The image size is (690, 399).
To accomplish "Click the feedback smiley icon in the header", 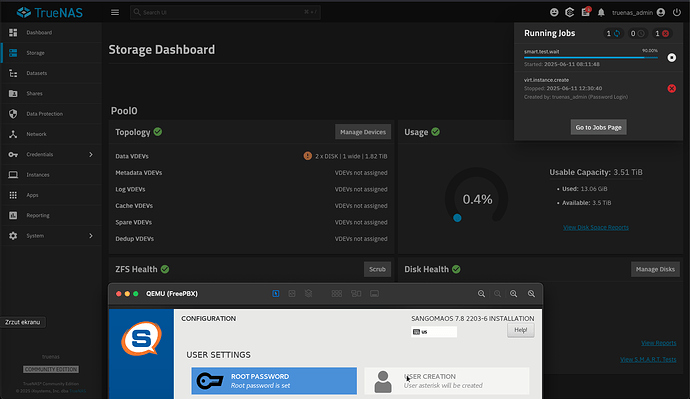I will click(x=554, y=12).
